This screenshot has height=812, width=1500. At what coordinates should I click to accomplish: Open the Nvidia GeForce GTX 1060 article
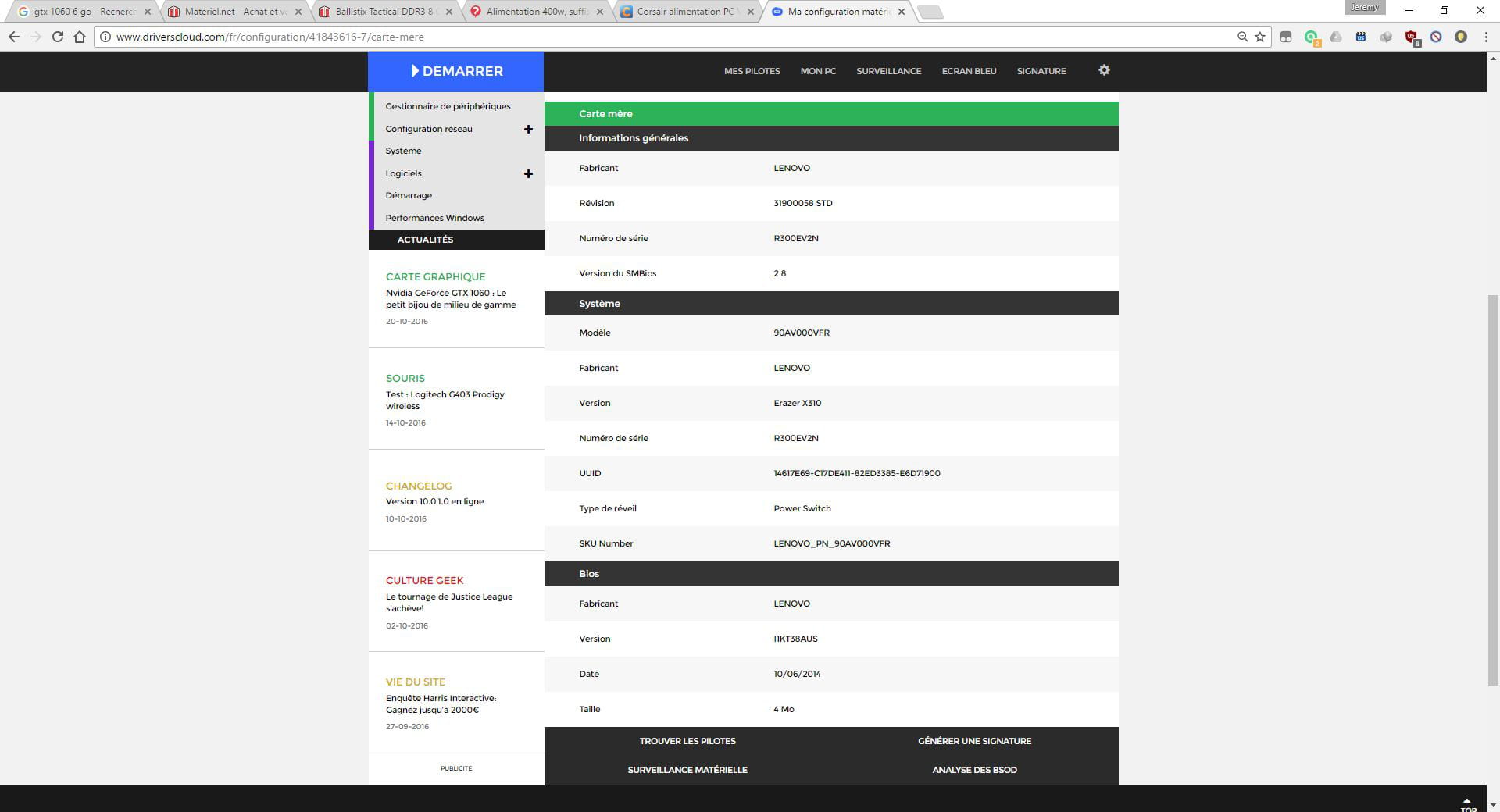point(450,299)
